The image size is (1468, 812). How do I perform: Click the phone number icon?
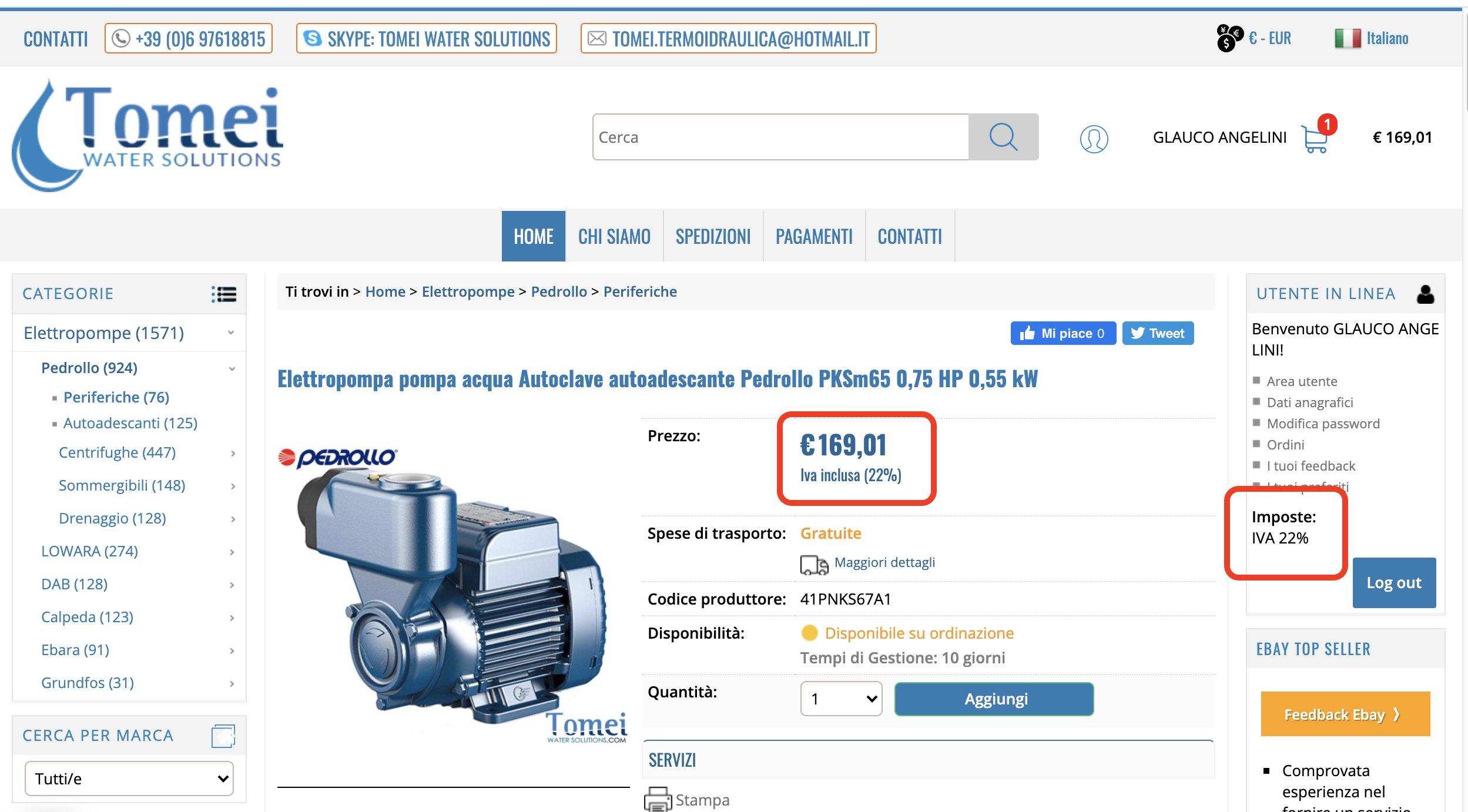pos(121,39)
